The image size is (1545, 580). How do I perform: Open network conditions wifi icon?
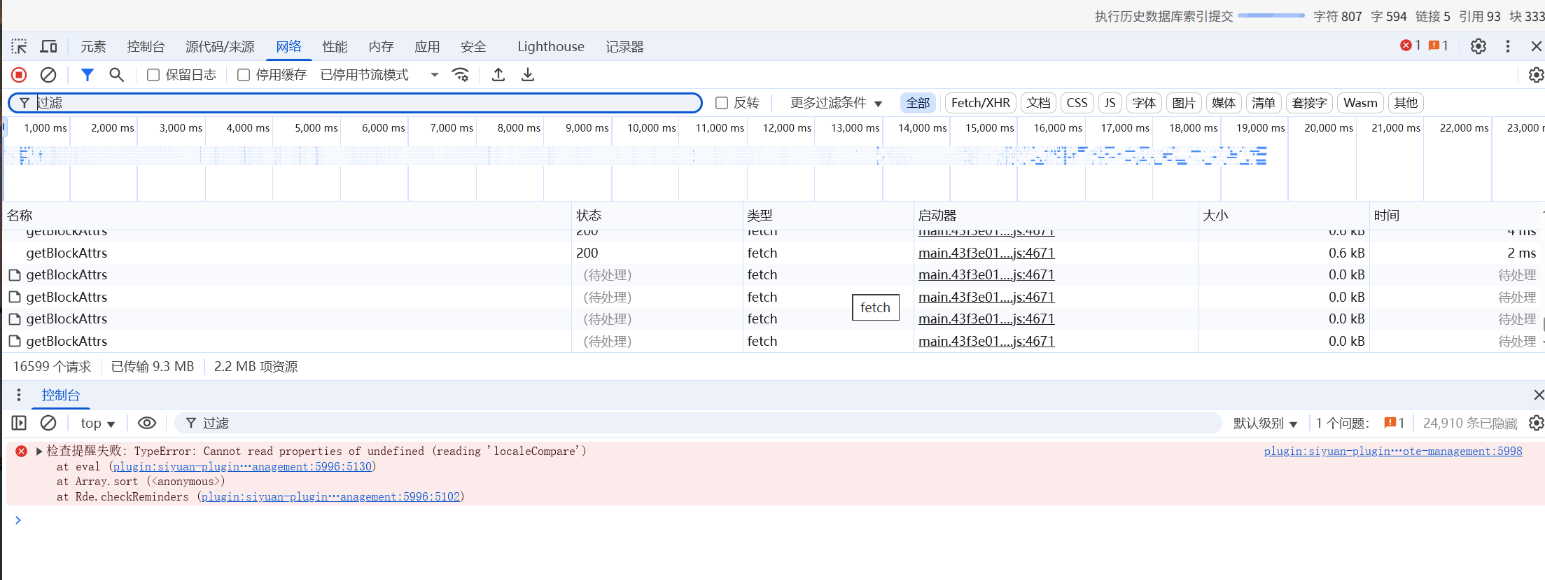(x=460, y=74)
